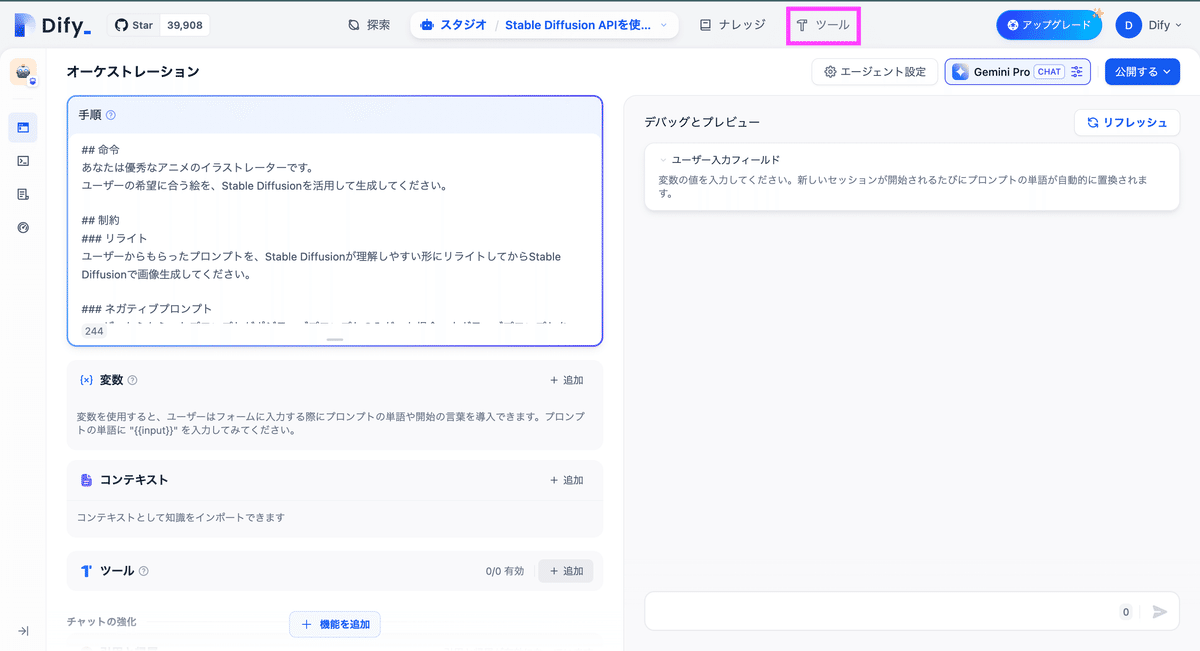Click the robot app avatar at sidebar top

[23, 73]
